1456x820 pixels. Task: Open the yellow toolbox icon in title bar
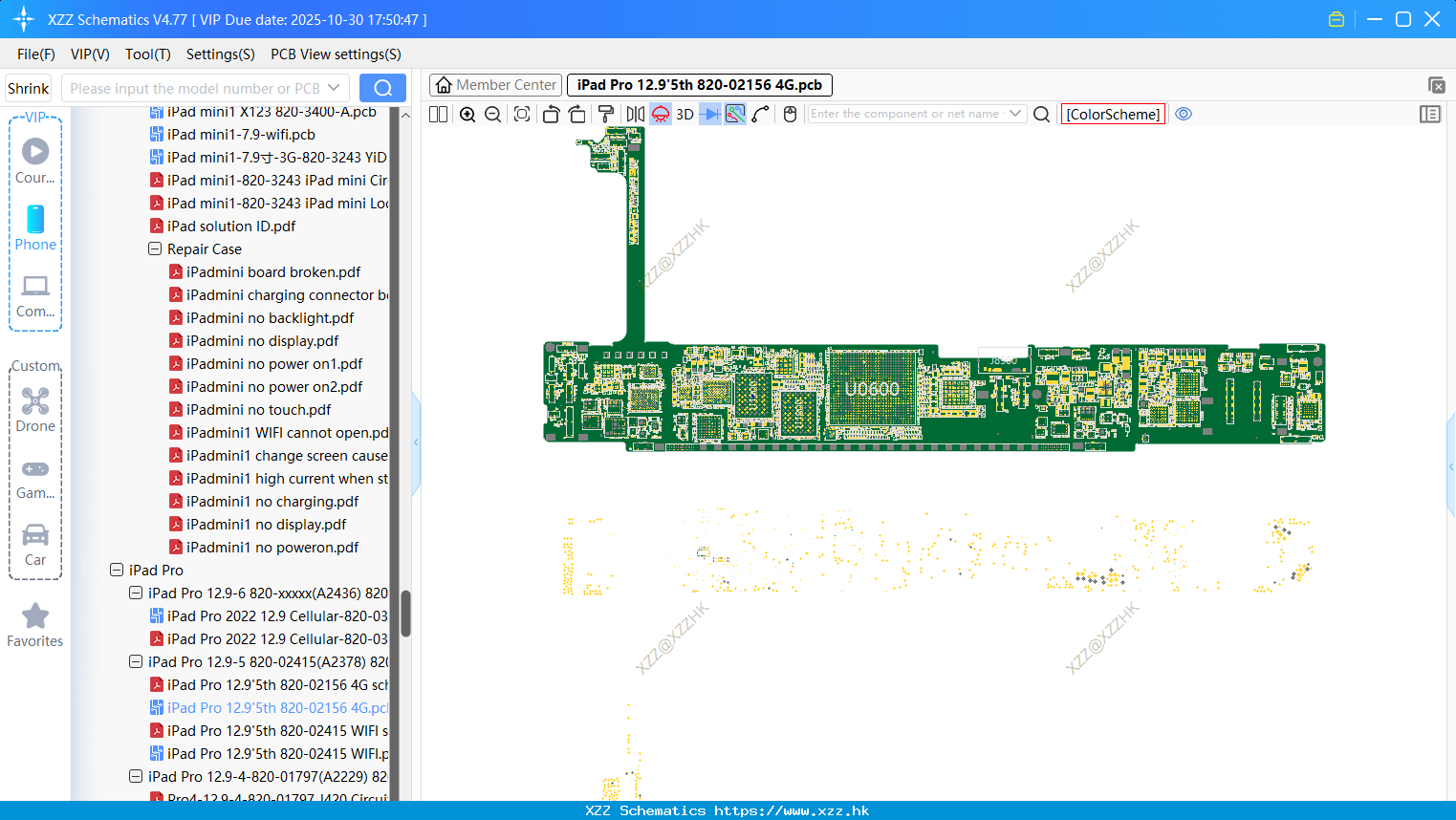(1336, 19)
